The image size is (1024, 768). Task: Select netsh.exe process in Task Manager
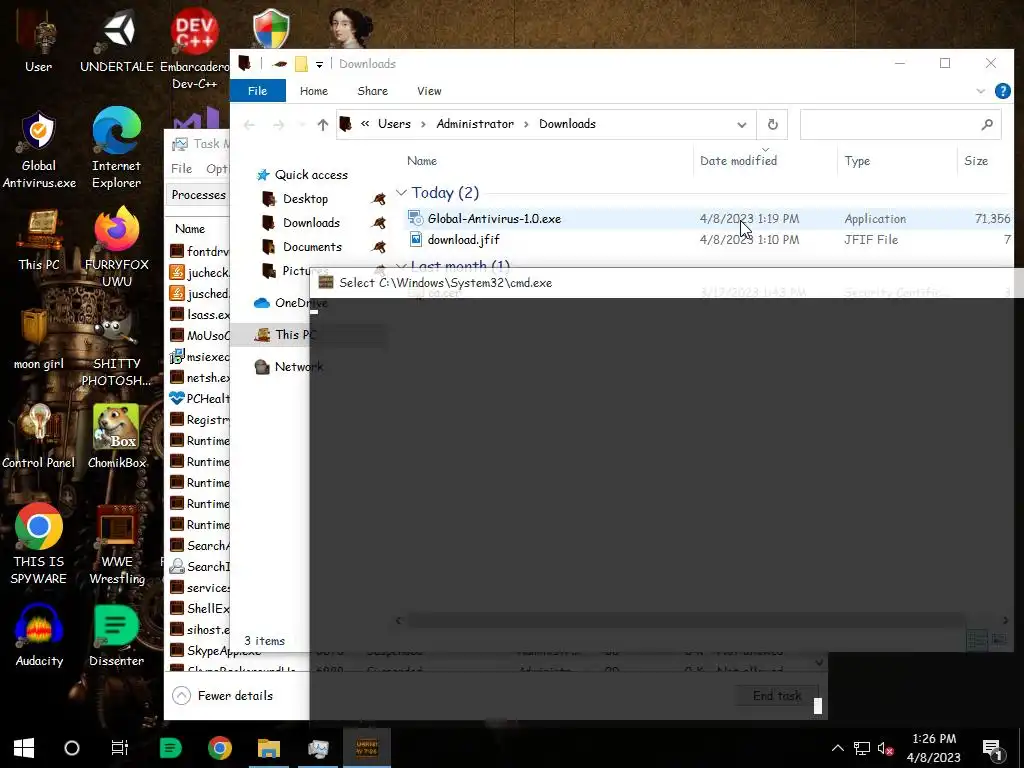[x=200, y=377]
